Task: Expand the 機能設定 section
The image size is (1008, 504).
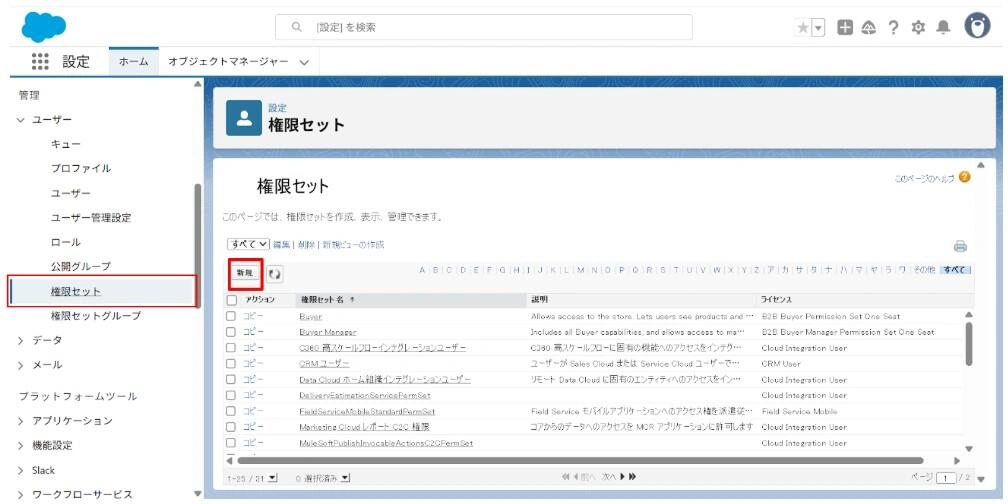Action: click(21, 446)
